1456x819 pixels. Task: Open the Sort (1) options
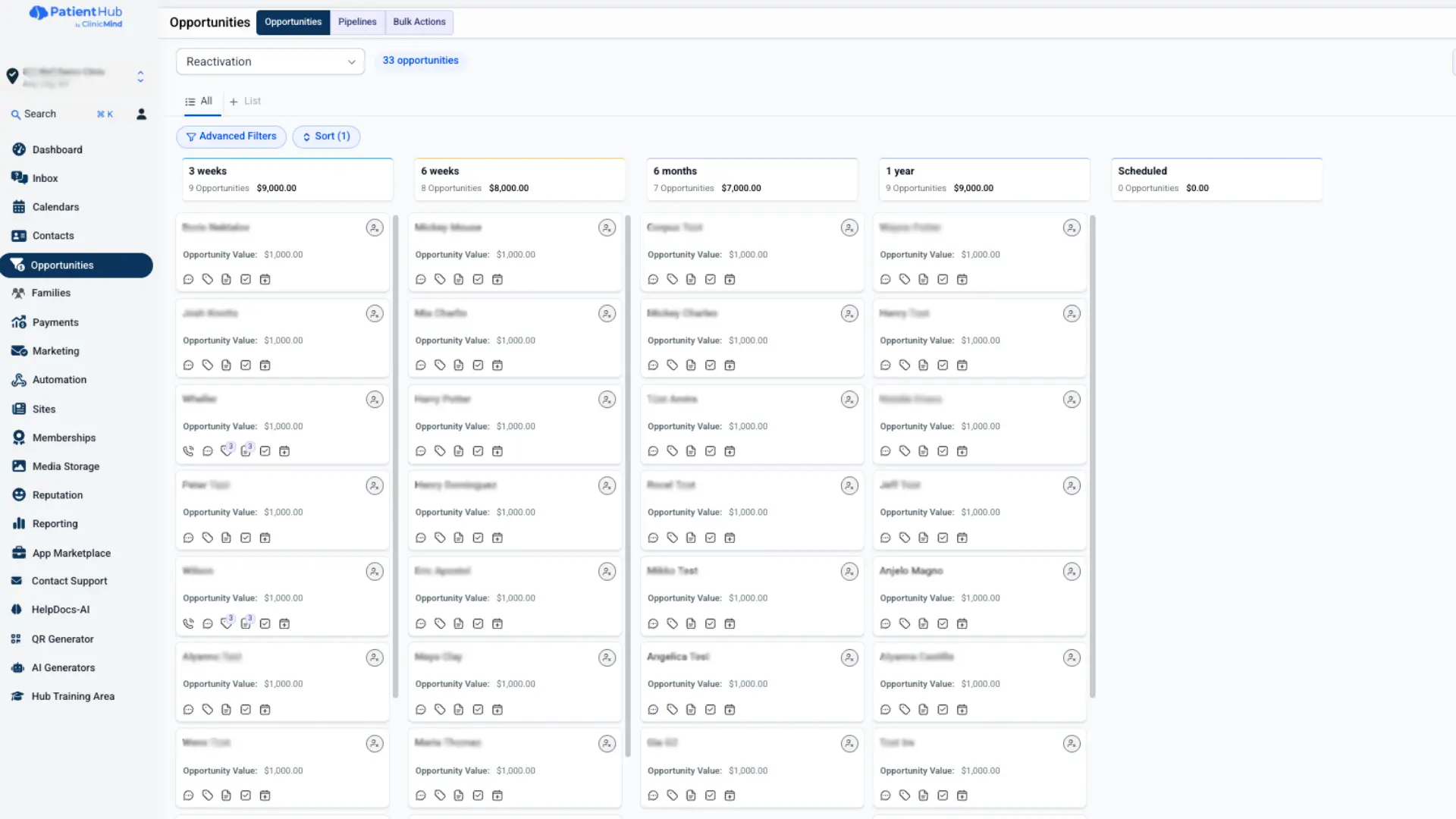coord(326,136)
